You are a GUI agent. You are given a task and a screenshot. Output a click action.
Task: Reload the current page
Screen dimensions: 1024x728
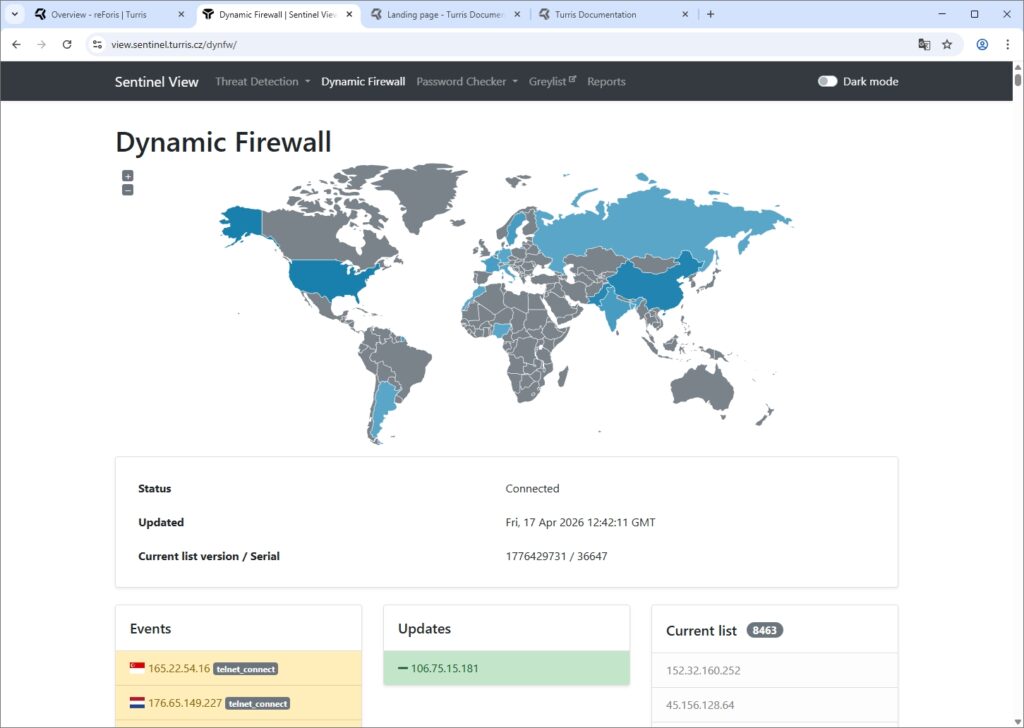point(67,44)
